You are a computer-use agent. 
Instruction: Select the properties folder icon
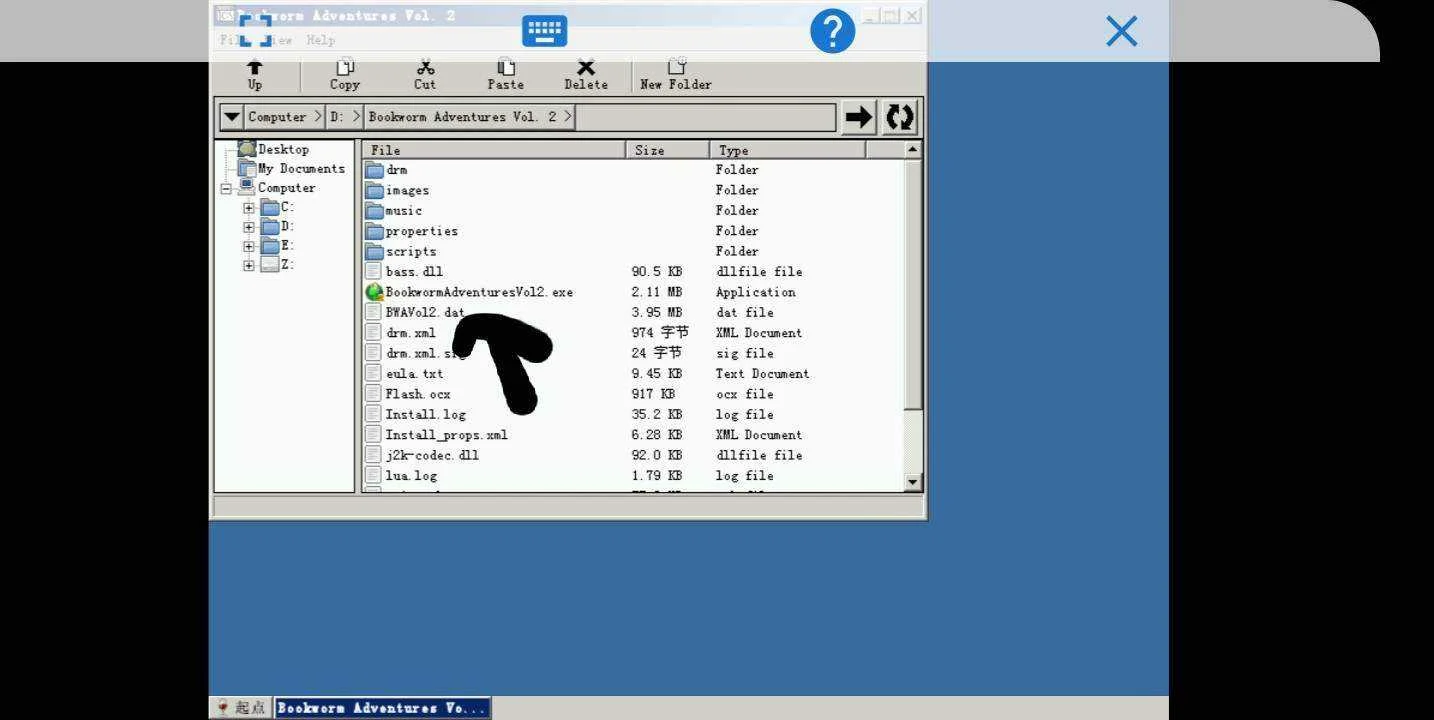tap(375, 231)
